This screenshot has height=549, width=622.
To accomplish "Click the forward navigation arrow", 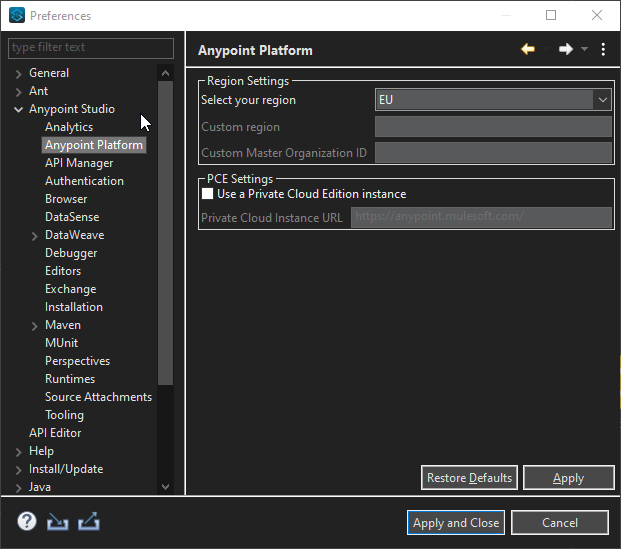I will click(566, 49).
